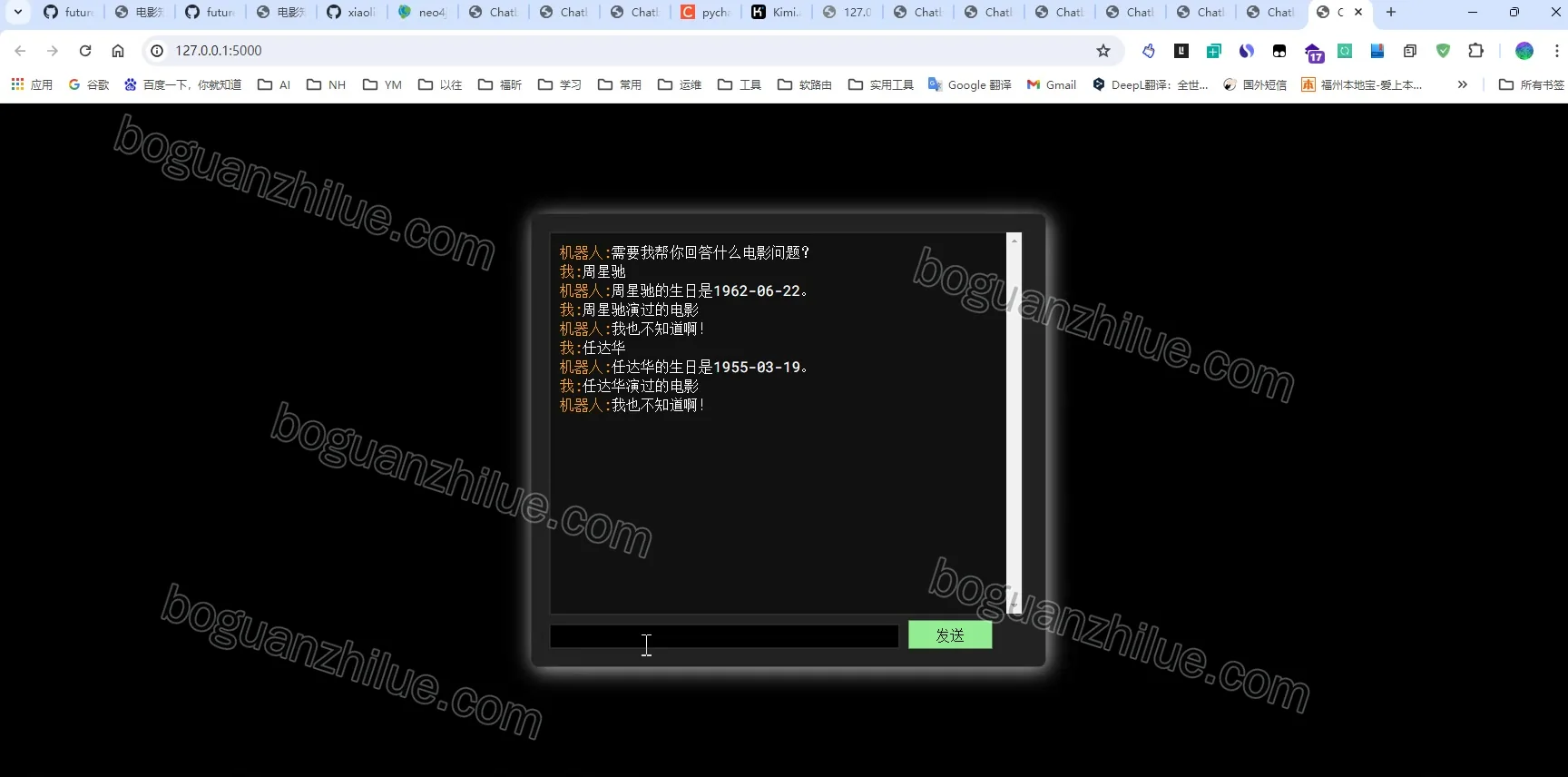The height and width of the screenshot is (777, 1568).
Task: Switch to the pych tab
Action: (705, 13)
